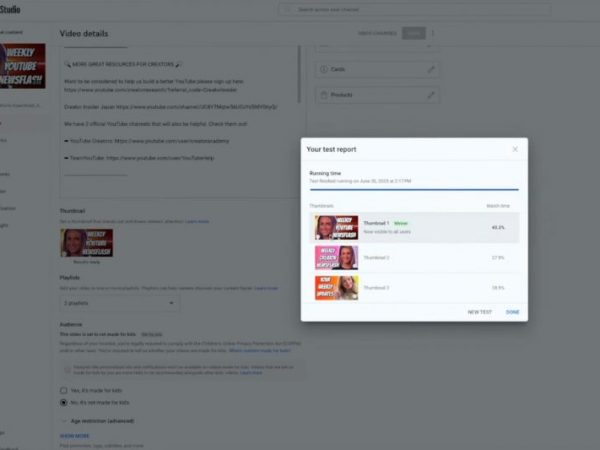Open the Cards row
The image size is (600, 450).
(x=377, y=69)
